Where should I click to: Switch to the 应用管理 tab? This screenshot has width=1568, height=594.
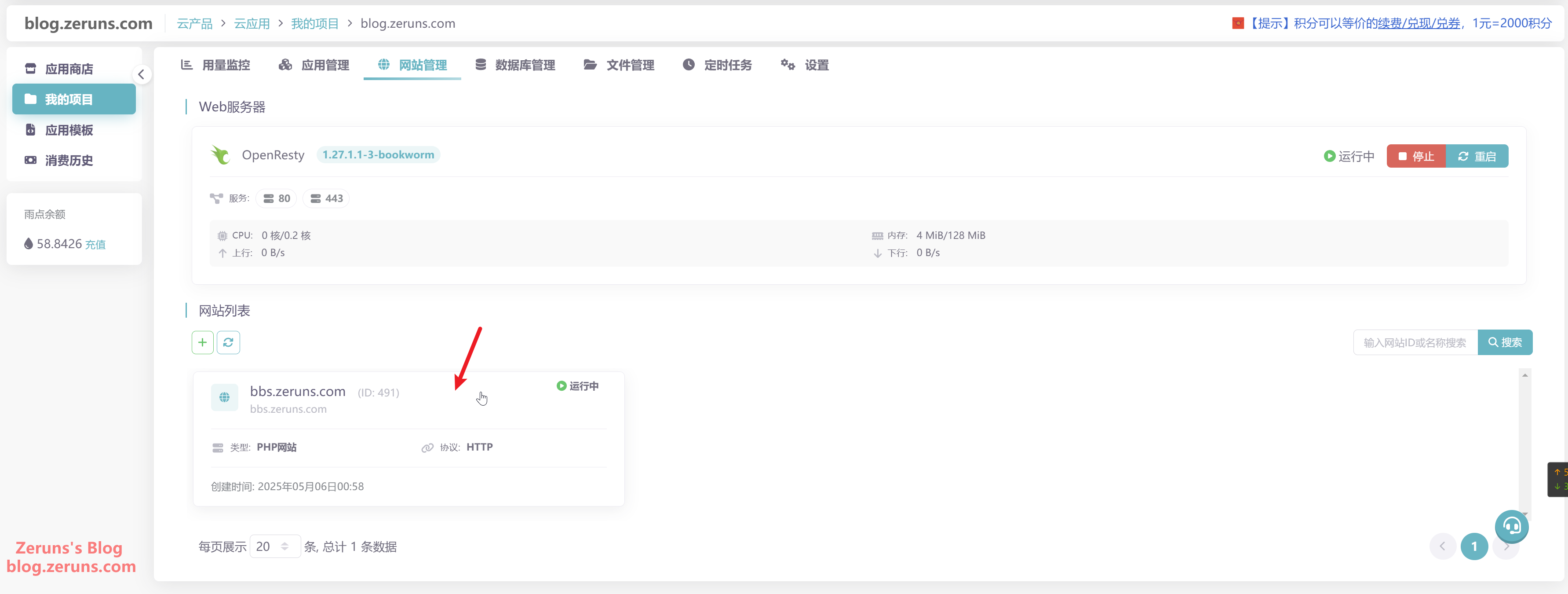coord(314,65)
